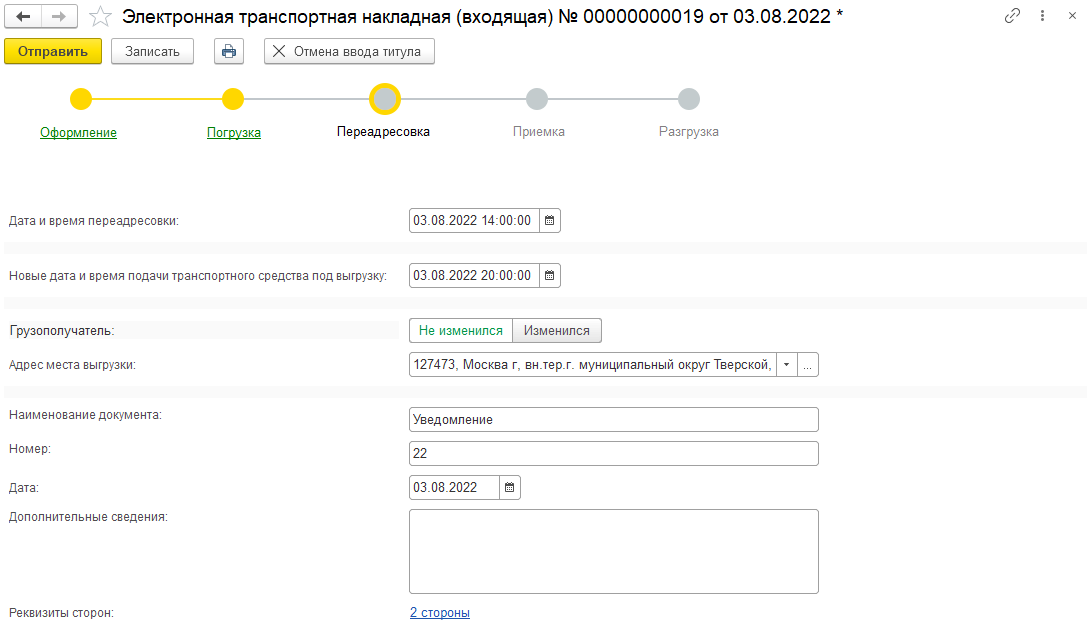Select the Не изменился consignee option
1087x635 pixels.
pos(461,331)
